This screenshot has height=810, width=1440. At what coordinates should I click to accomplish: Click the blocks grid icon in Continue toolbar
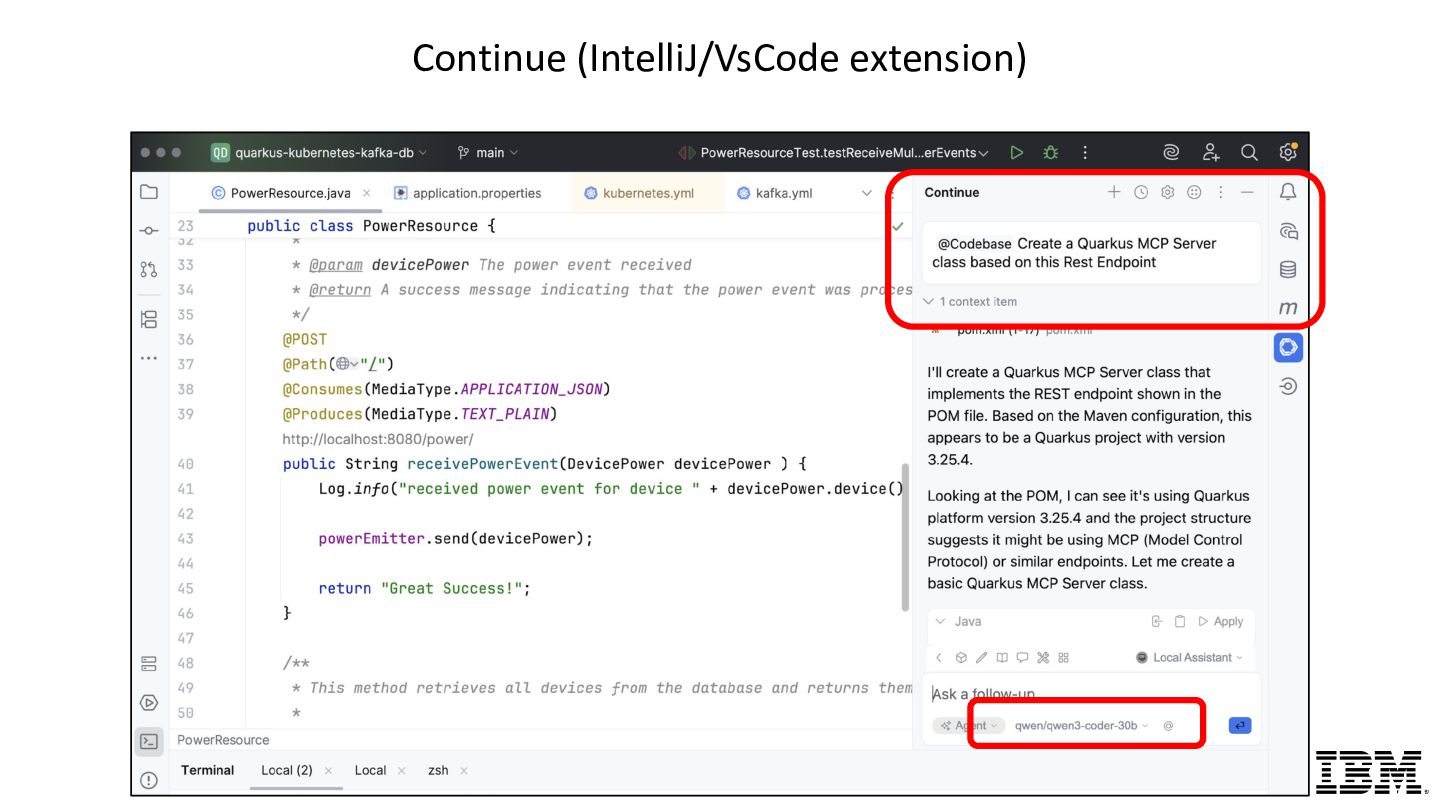(x=1064, y=658)
